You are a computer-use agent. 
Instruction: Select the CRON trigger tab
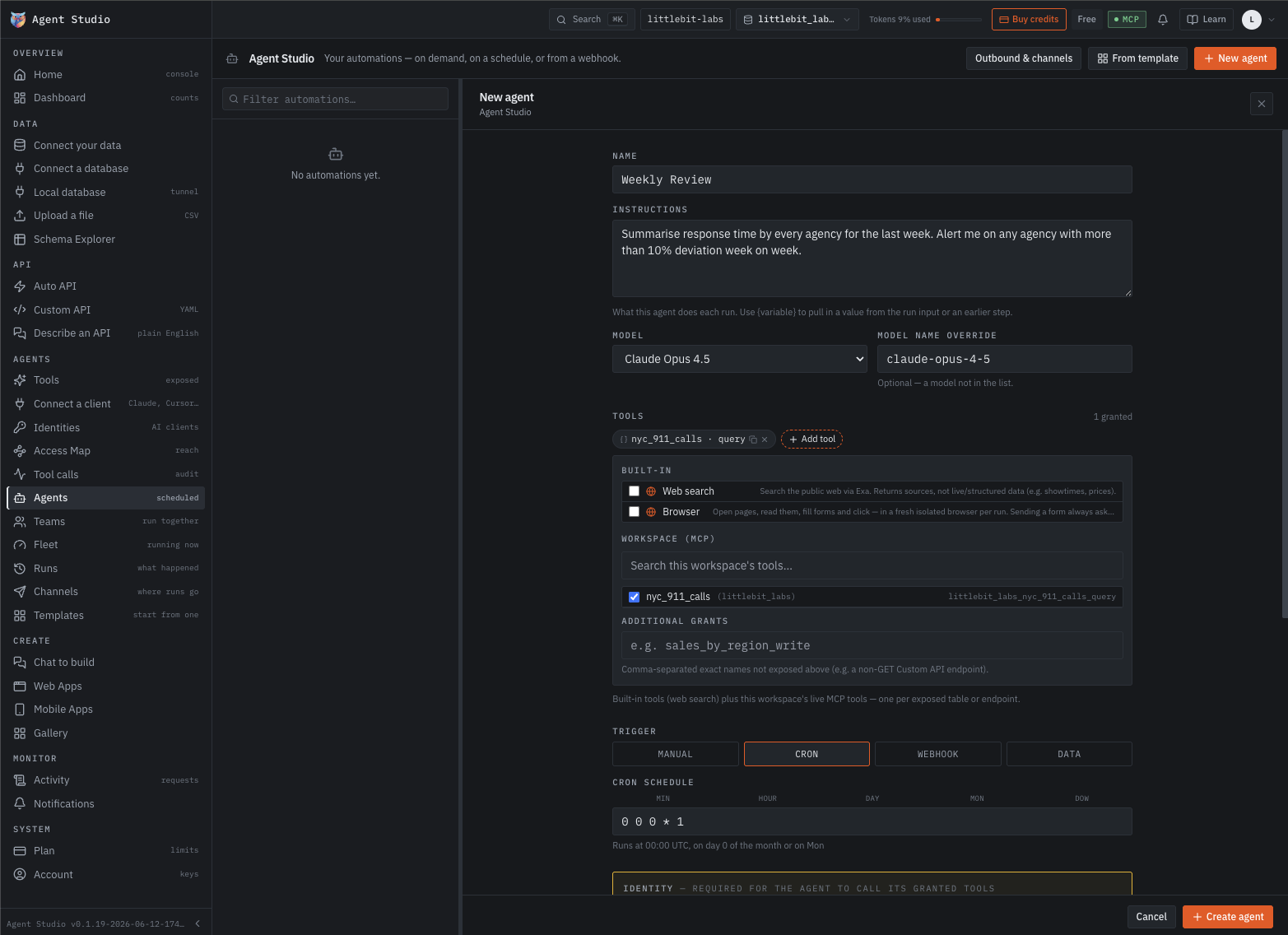point(807,754)
